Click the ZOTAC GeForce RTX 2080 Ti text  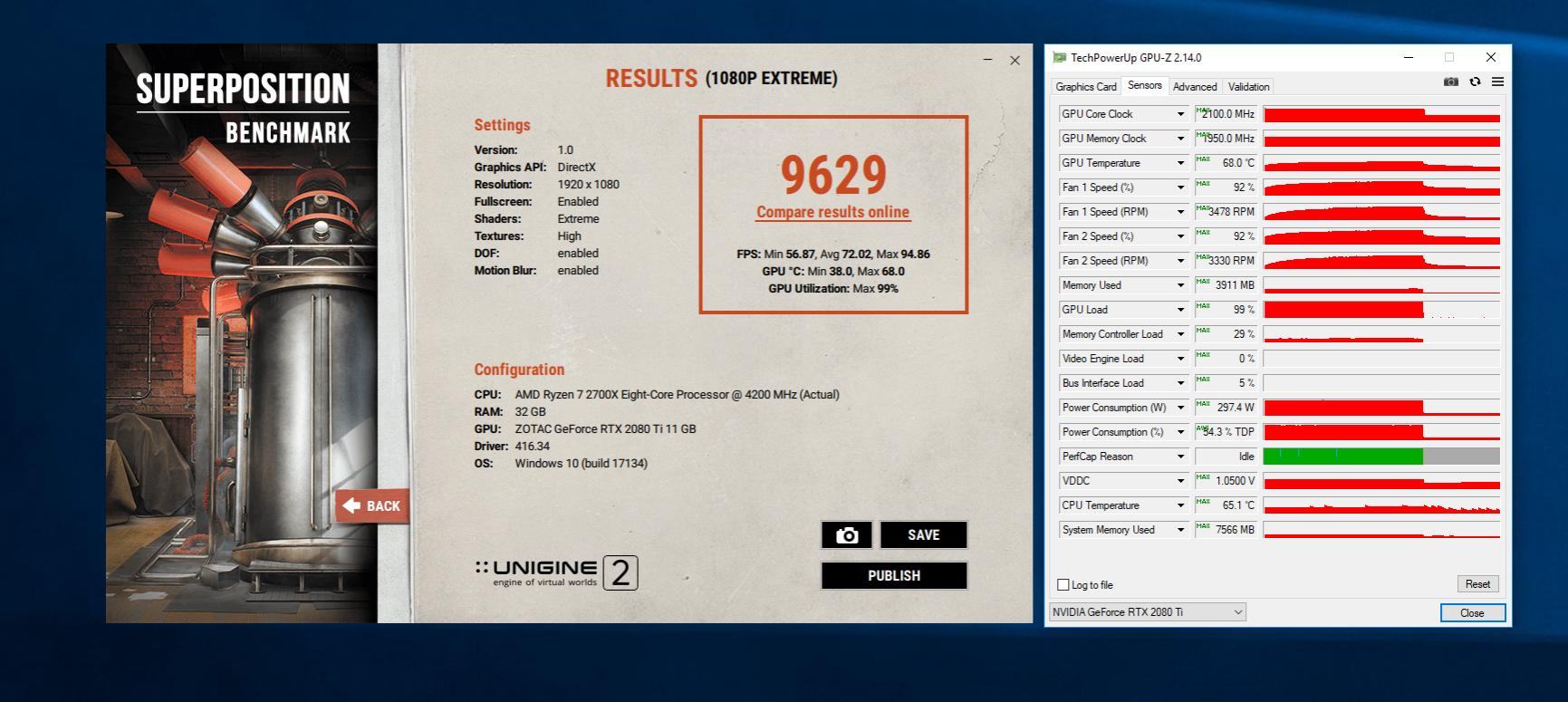(x=605, y=429)
